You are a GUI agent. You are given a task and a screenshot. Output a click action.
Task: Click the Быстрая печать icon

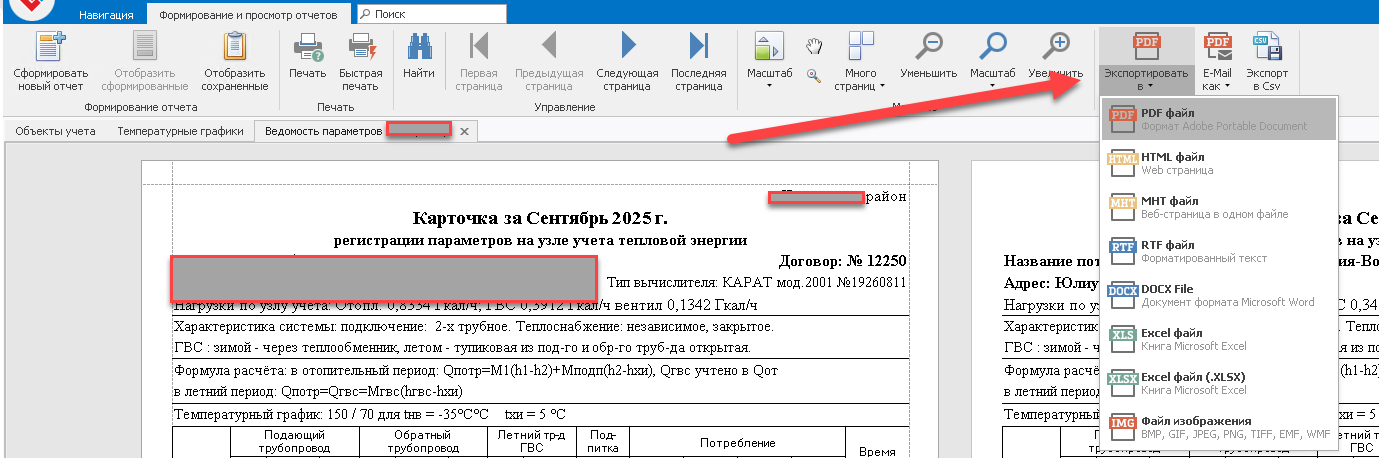coord(360,48)
